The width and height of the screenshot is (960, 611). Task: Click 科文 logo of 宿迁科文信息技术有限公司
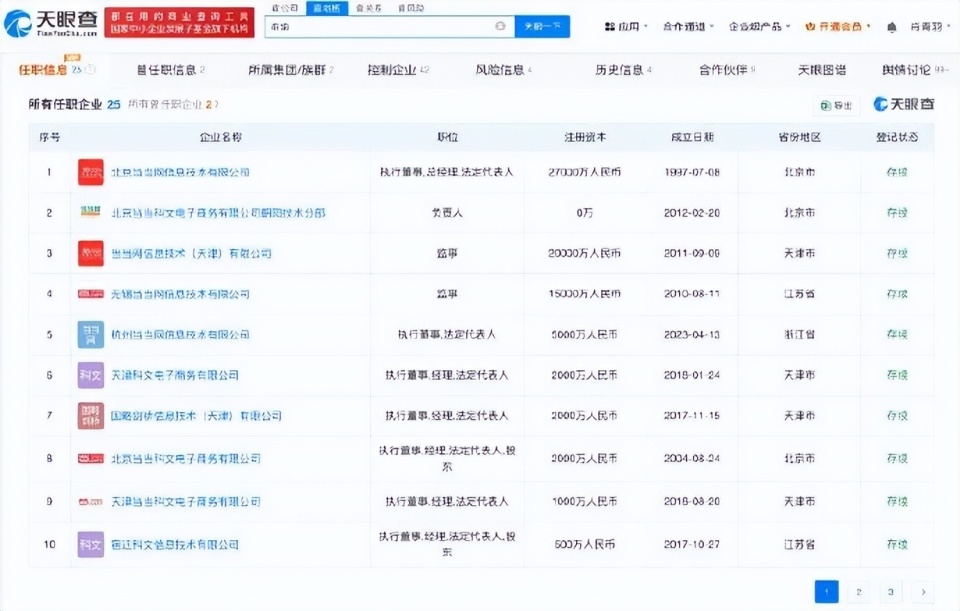(91, 544)
